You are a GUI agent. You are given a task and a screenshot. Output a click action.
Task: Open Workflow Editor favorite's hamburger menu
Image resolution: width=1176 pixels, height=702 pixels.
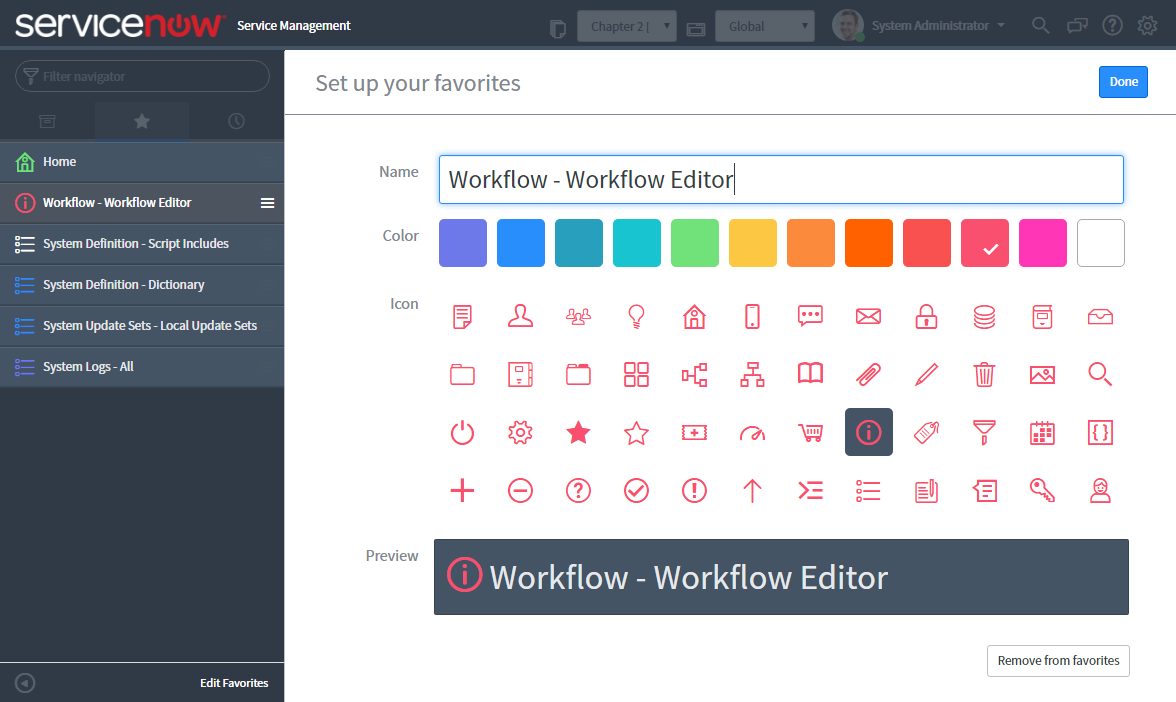point(267,203)
